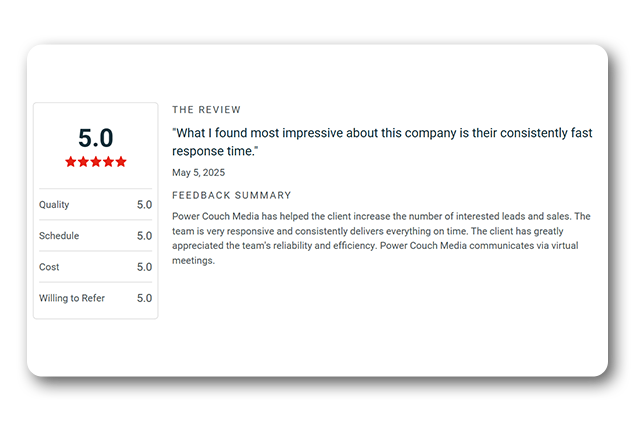The image size is (635, 421).
Task: Click the FEEDBACK SUMMARY heading
Action: point(232,196)
